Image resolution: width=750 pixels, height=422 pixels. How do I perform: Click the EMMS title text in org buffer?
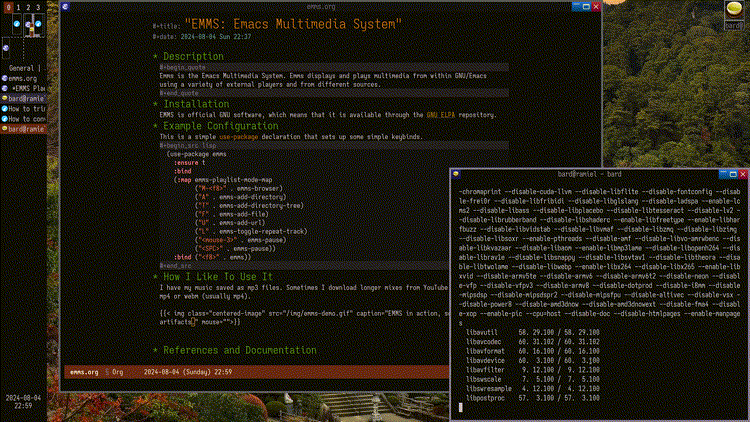(x=293, y=24)
